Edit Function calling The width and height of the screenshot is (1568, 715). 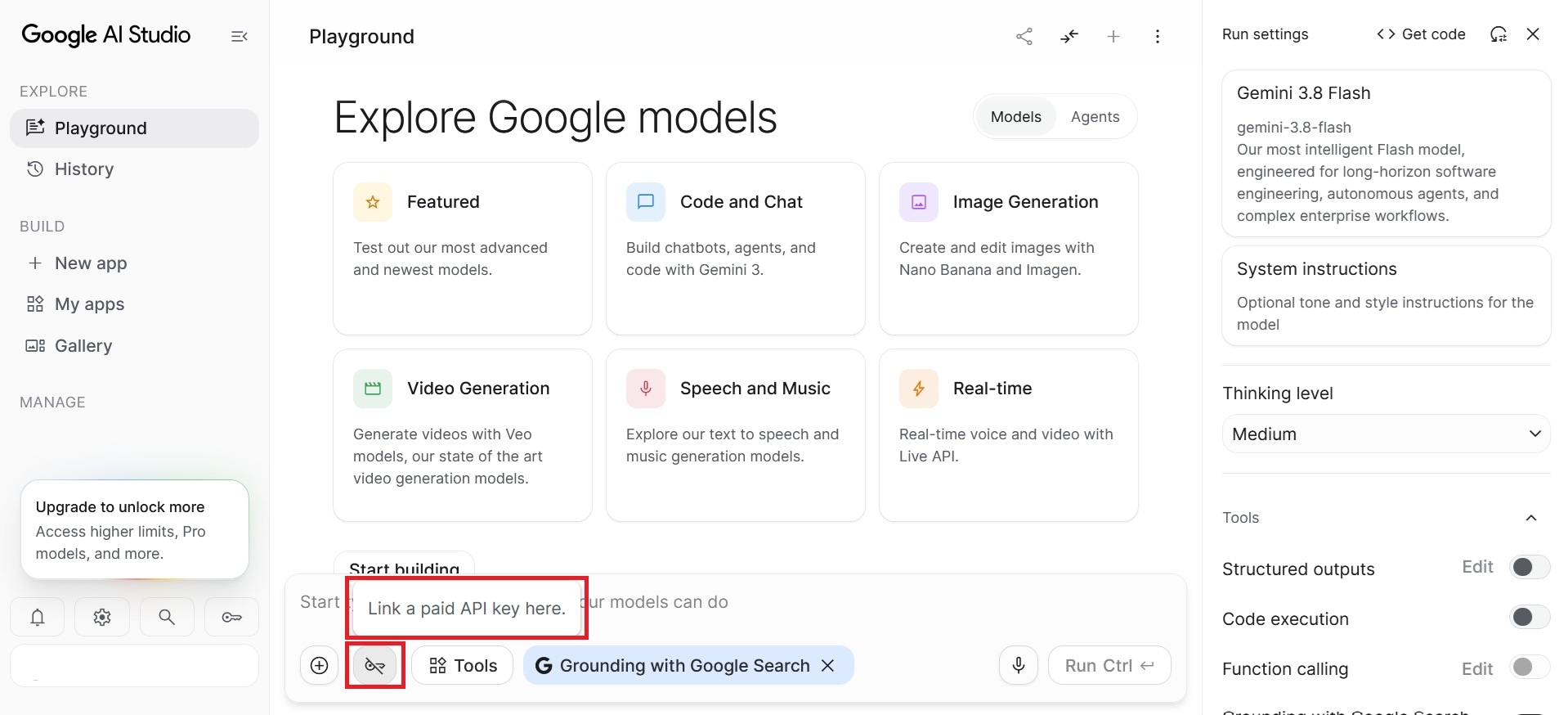1477,669
